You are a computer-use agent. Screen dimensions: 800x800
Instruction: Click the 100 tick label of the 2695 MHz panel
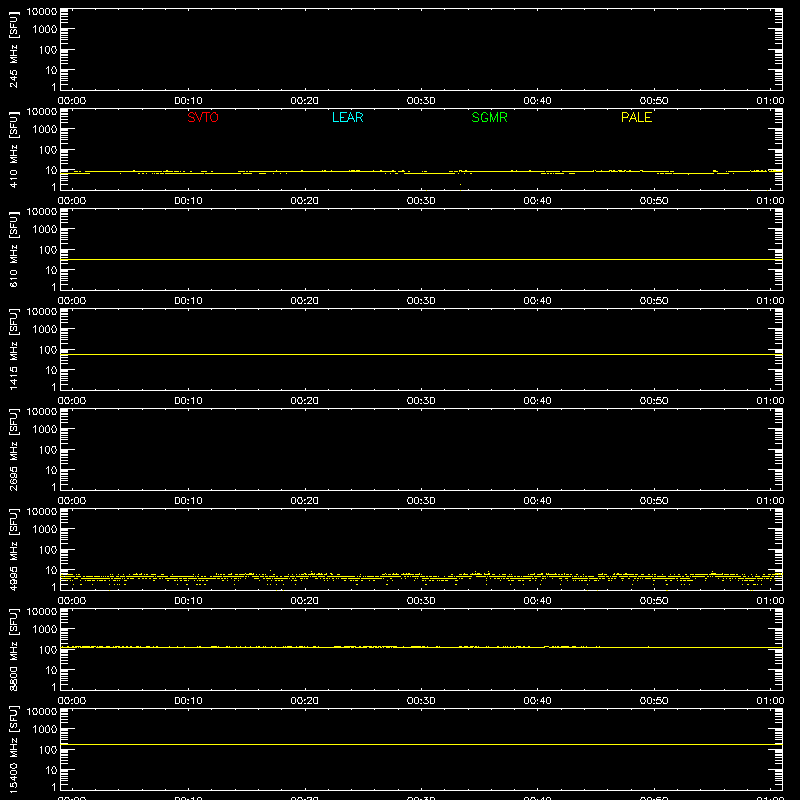[x=47, y=450]
